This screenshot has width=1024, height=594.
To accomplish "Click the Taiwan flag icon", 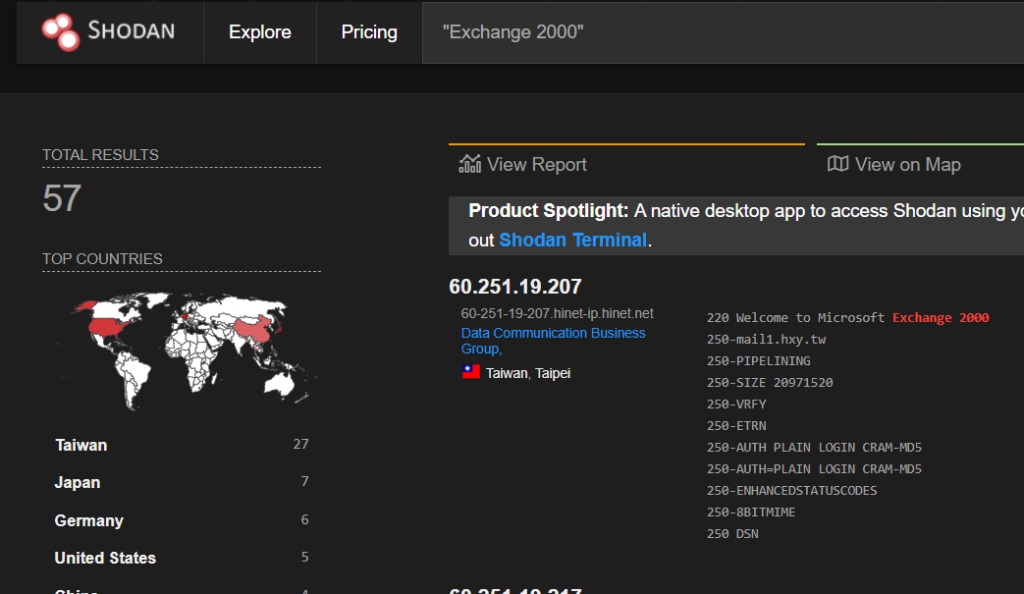I will point(471,372).
